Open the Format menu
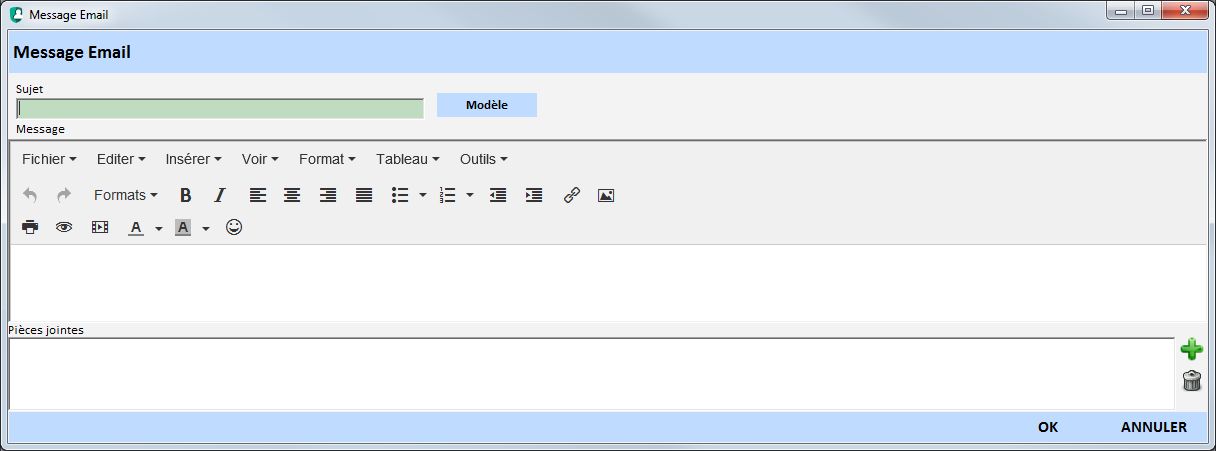 [328, 159]
